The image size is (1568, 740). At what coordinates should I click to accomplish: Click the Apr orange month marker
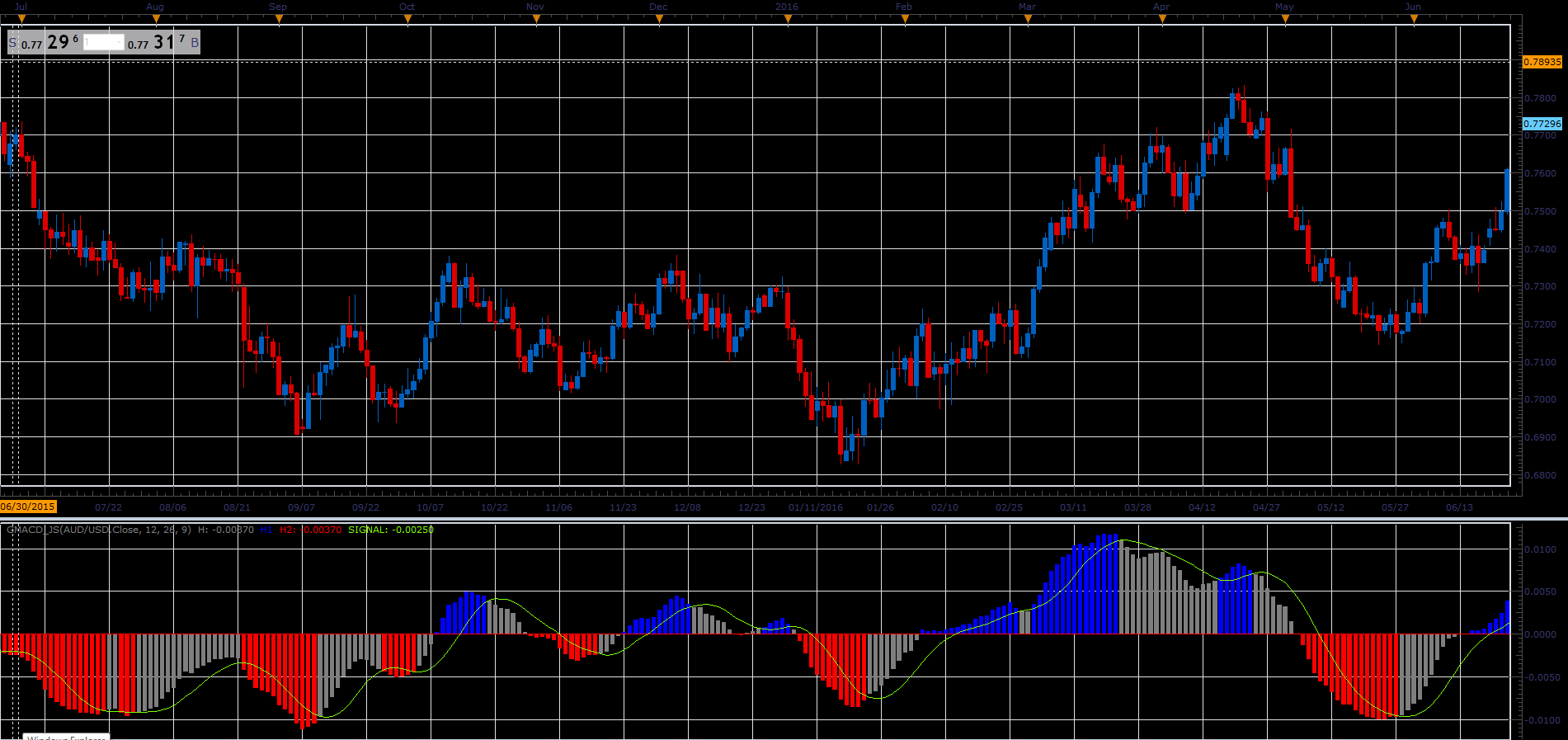[1163, 17]
